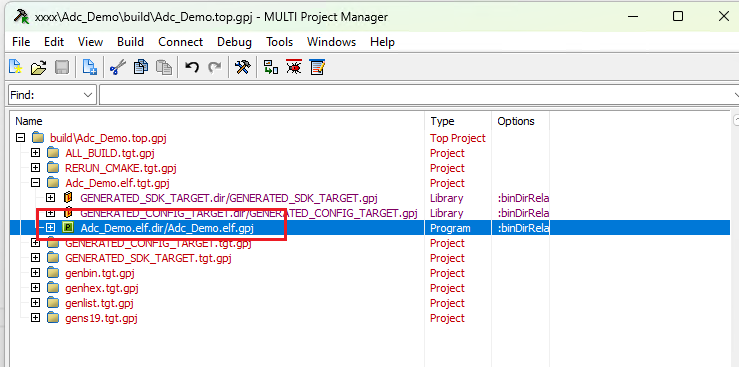Click the Undo arrow icon
This screenshot has height=367, width=739.
[x=191, y=68]
